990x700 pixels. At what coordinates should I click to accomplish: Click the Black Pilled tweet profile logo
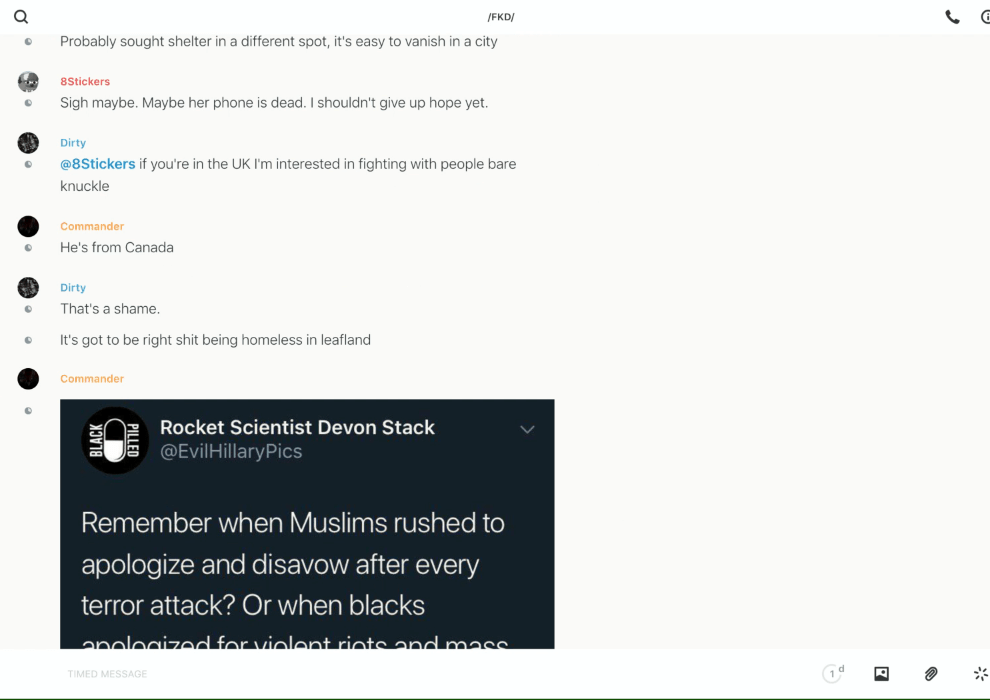point(115,440)
